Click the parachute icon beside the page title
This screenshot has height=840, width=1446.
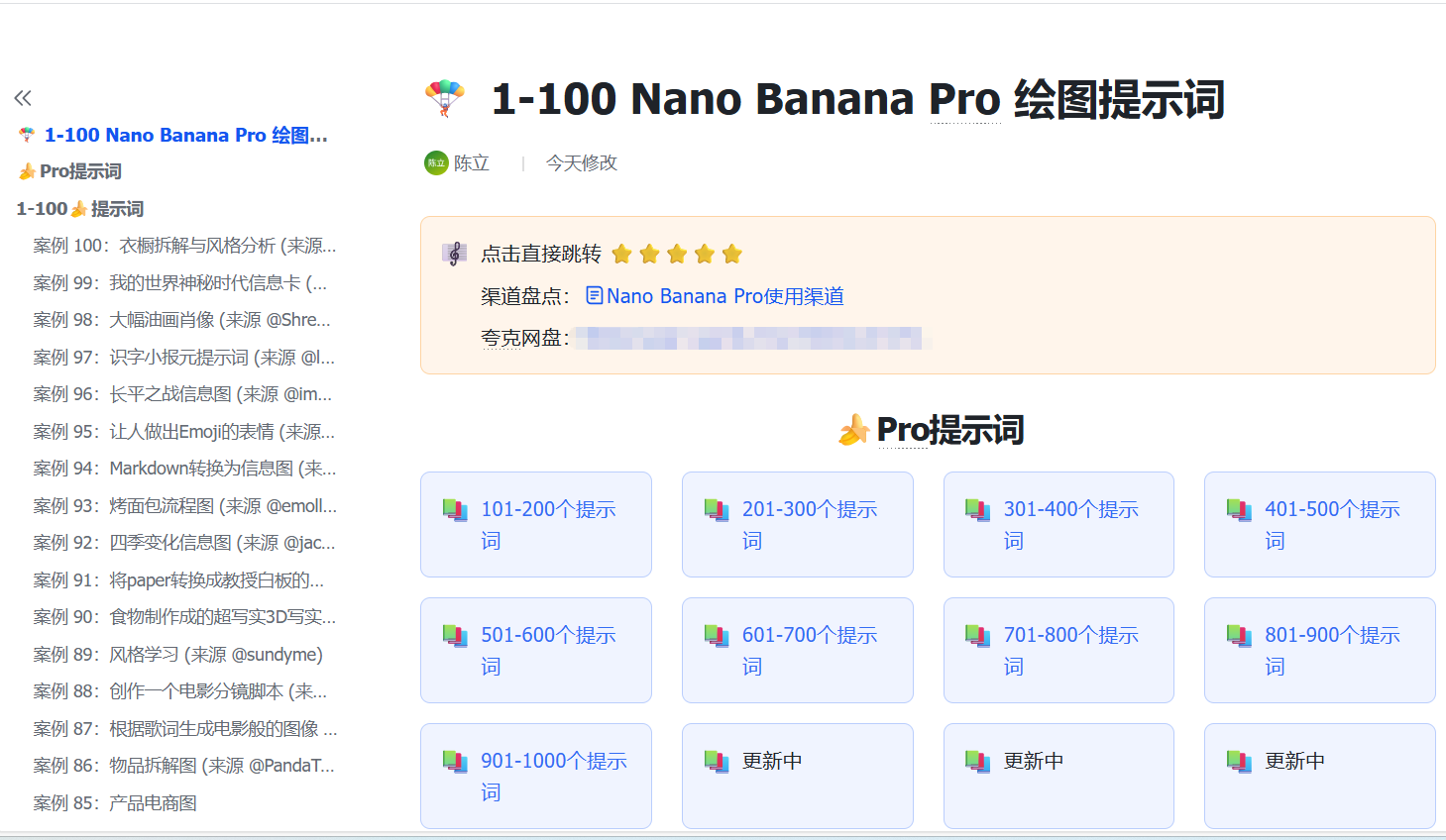[444, 99]
